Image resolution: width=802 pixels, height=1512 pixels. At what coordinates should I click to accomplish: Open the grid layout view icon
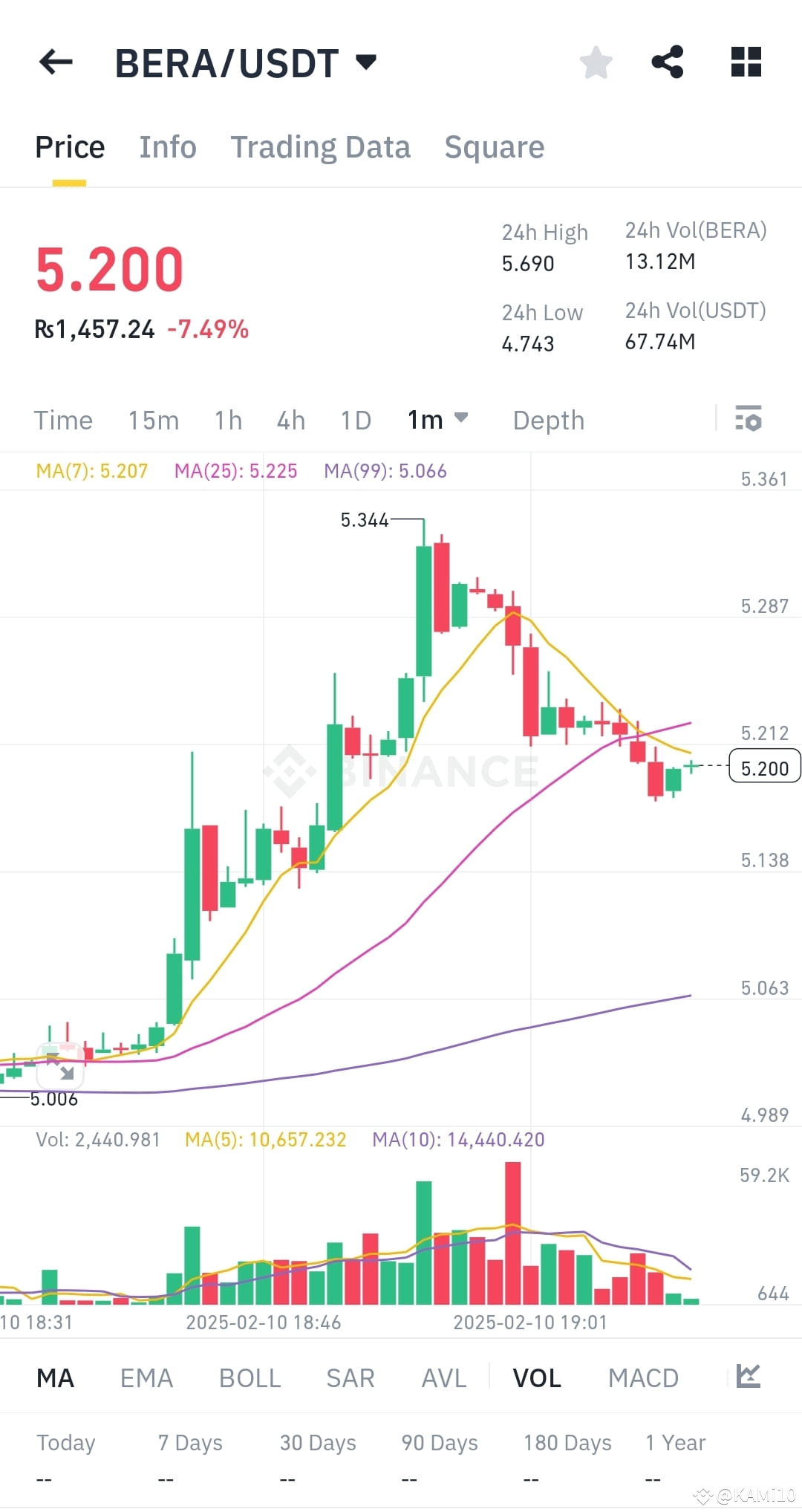click(x=746, y=62)
